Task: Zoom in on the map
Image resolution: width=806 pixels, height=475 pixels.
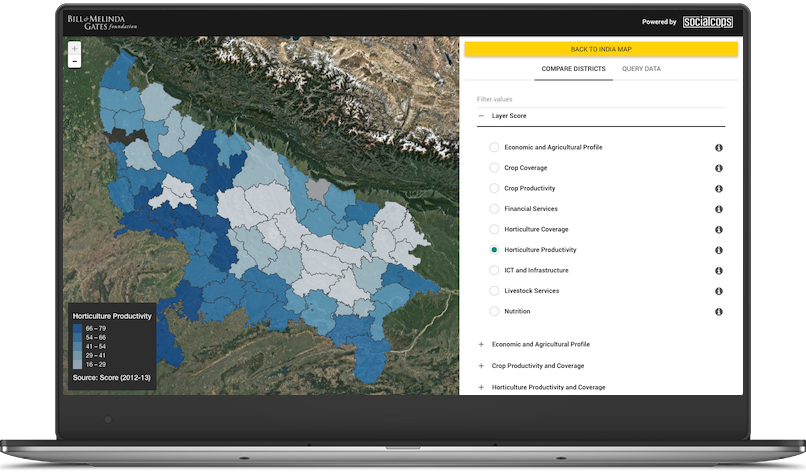Action: (75, 48)
